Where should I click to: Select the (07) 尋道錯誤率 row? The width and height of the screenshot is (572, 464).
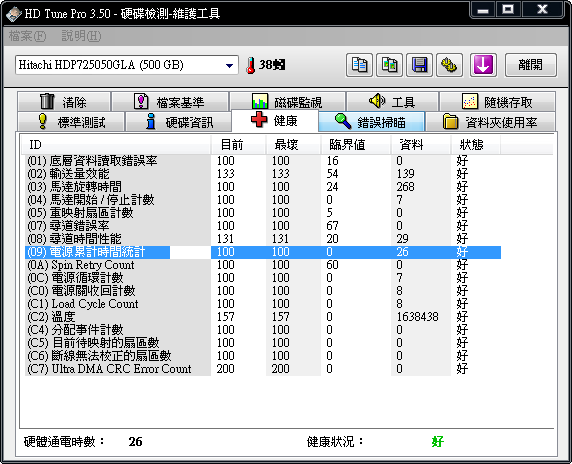click(263, 226)
